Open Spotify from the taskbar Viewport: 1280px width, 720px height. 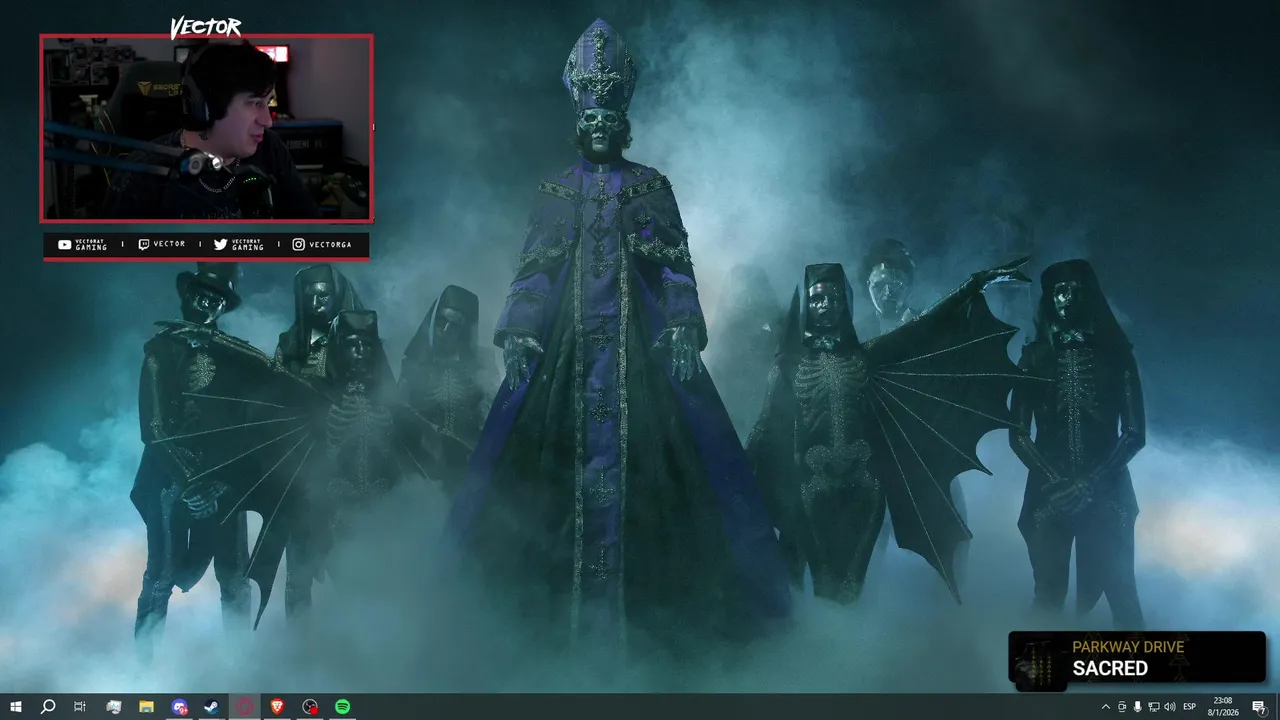(x=343, y=706)
